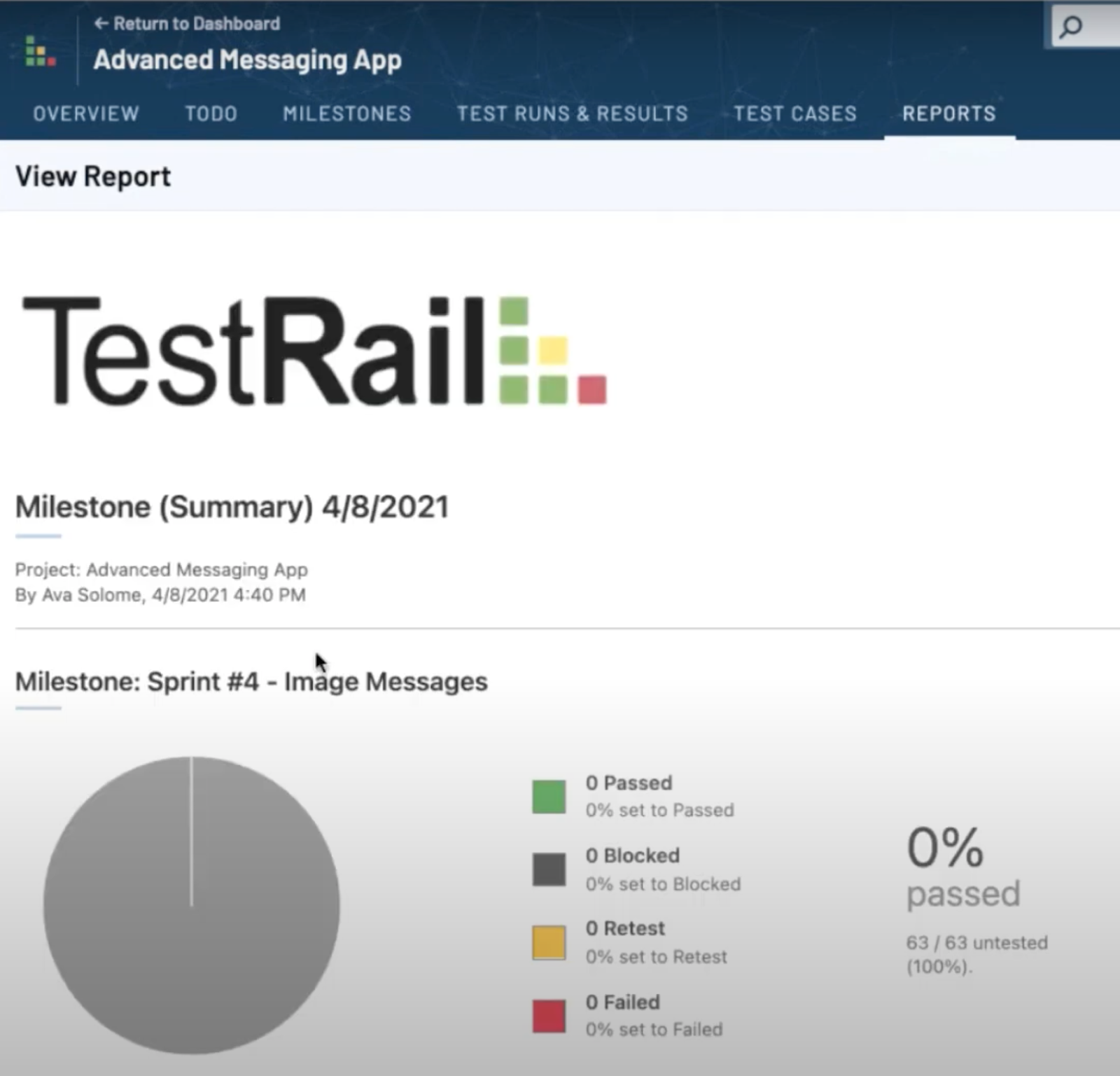Image resolution: width=1120 pixels, height=1076 pixels.
Task: Switch to the Todo tab
Action: point(211,113)
